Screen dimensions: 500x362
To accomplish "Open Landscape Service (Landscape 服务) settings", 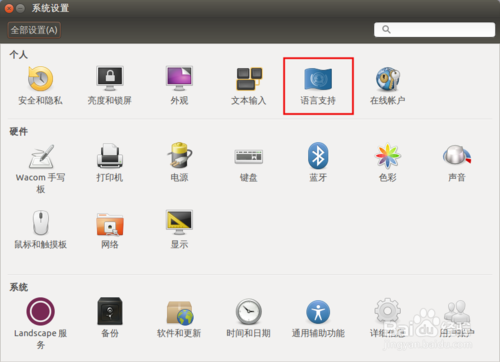I will click(x=40, y=323).
